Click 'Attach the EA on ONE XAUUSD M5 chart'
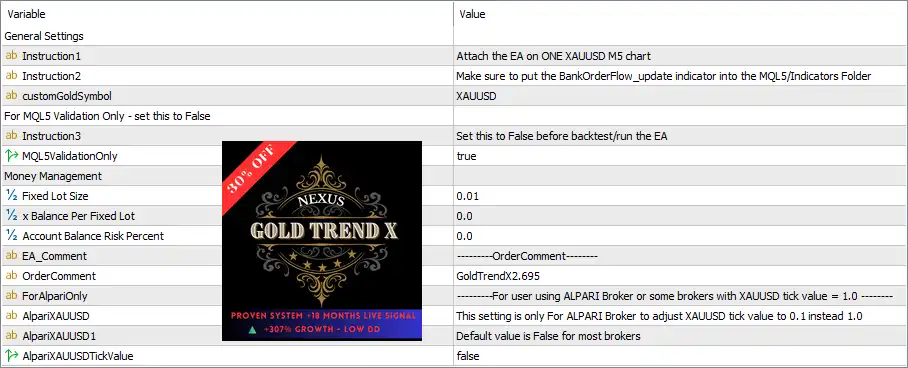The width and height of the screenshot is (908, 368). click(x=554, y=56)
